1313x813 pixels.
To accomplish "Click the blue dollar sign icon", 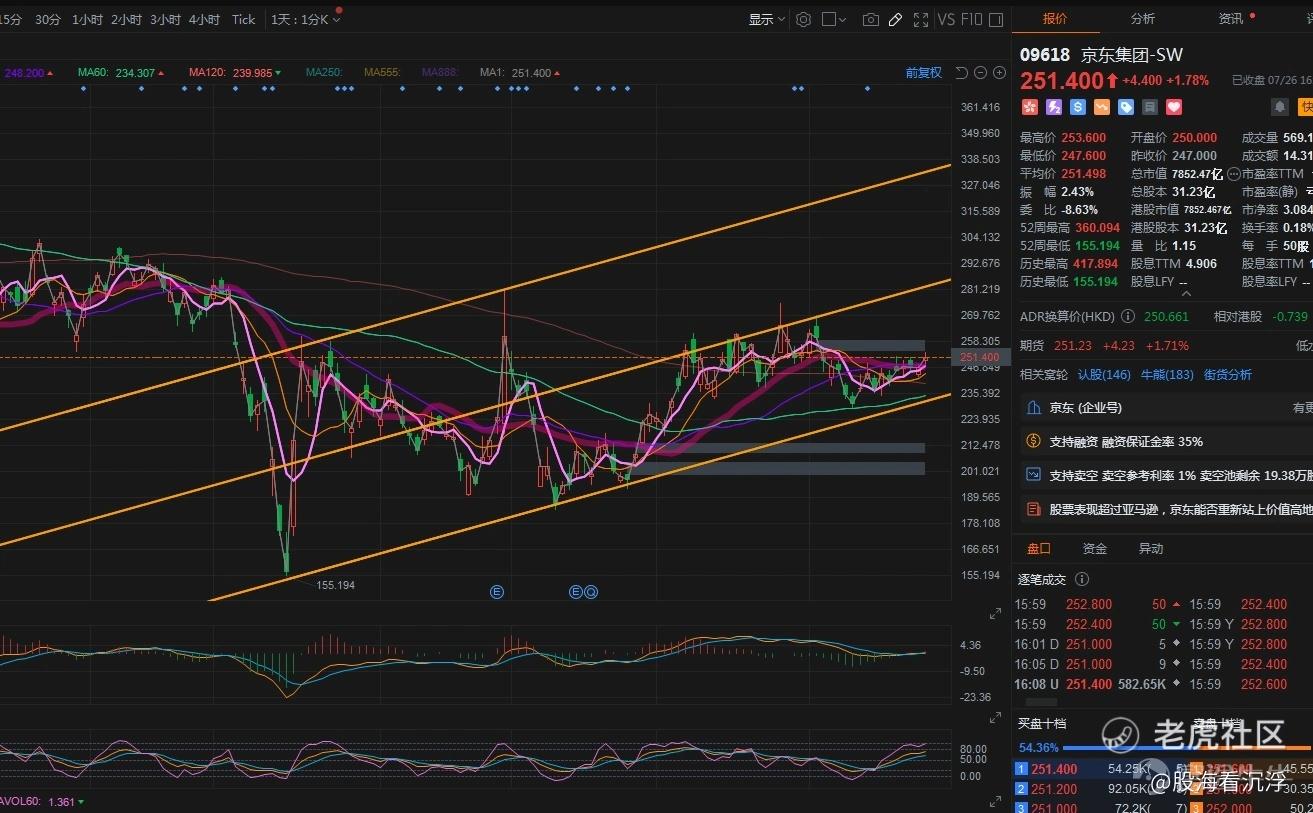I will 1077,107.
